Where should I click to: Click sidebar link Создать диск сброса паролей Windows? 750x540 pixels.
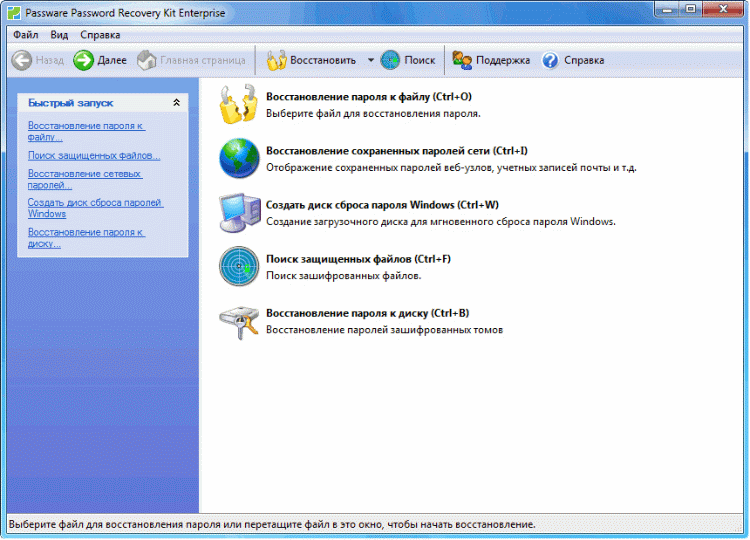coord(95,208)
